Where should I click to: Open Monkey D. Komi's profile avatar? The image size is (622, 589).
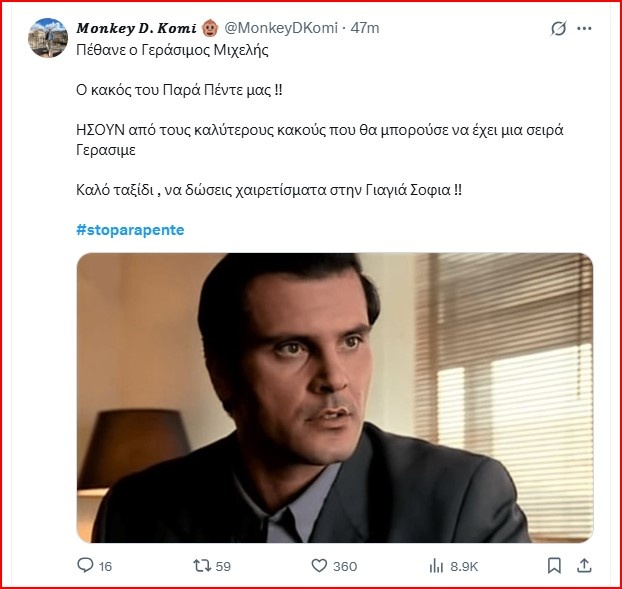[47, 38]
